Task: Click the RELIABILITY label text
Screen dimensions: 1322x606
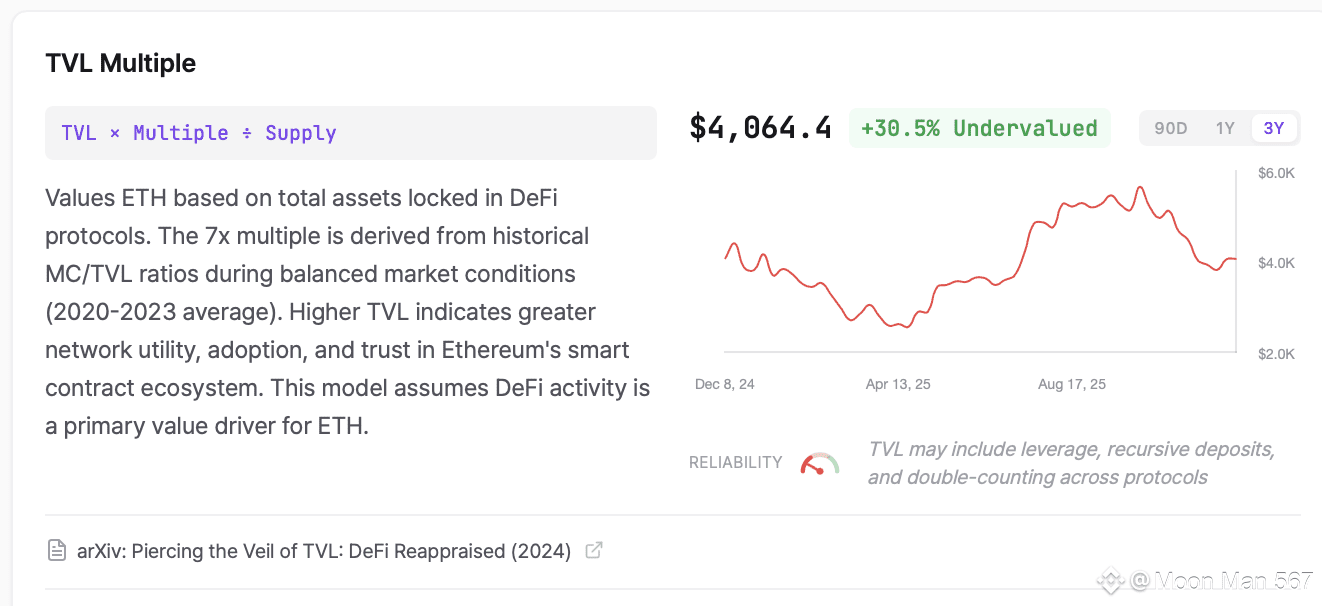Action: coord(735,463)
